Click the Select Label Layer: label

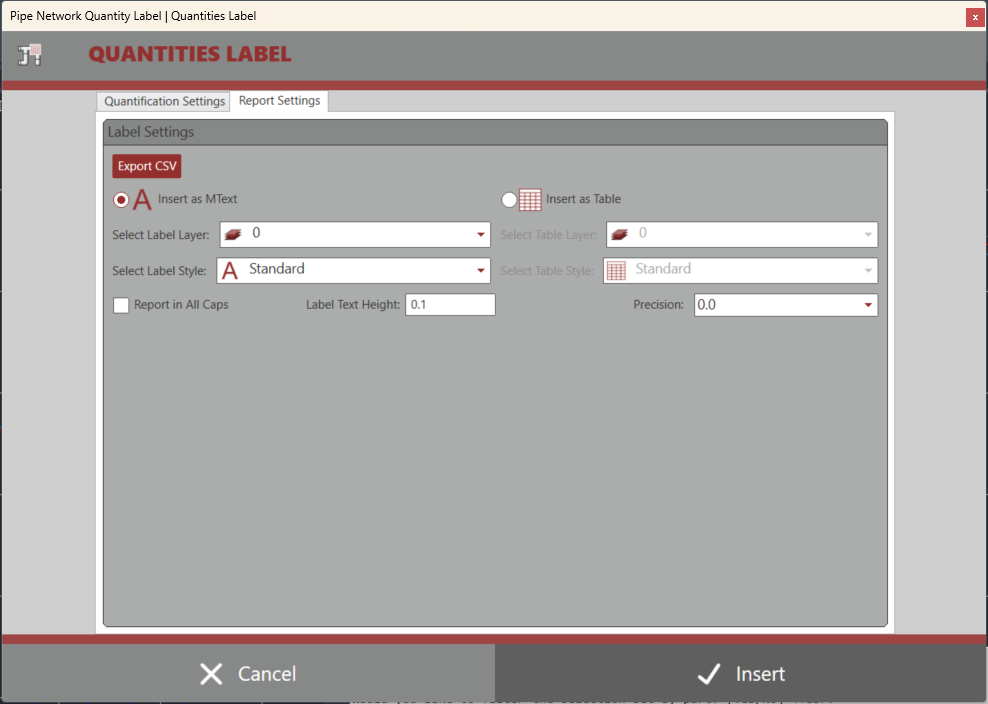161,235
